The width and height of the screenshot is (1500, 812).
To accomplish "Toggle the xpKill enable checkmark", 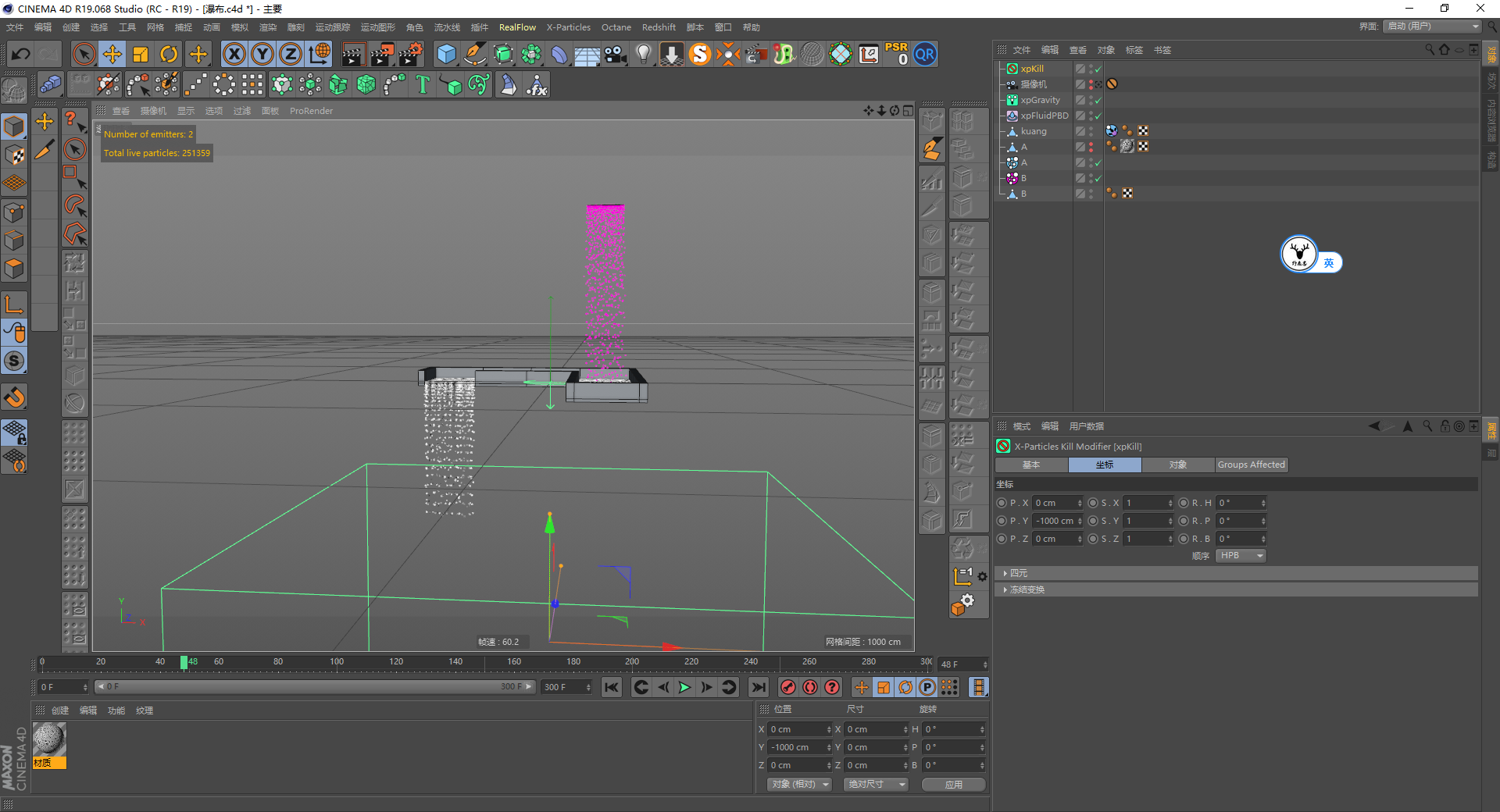I will coord(1098,69).
